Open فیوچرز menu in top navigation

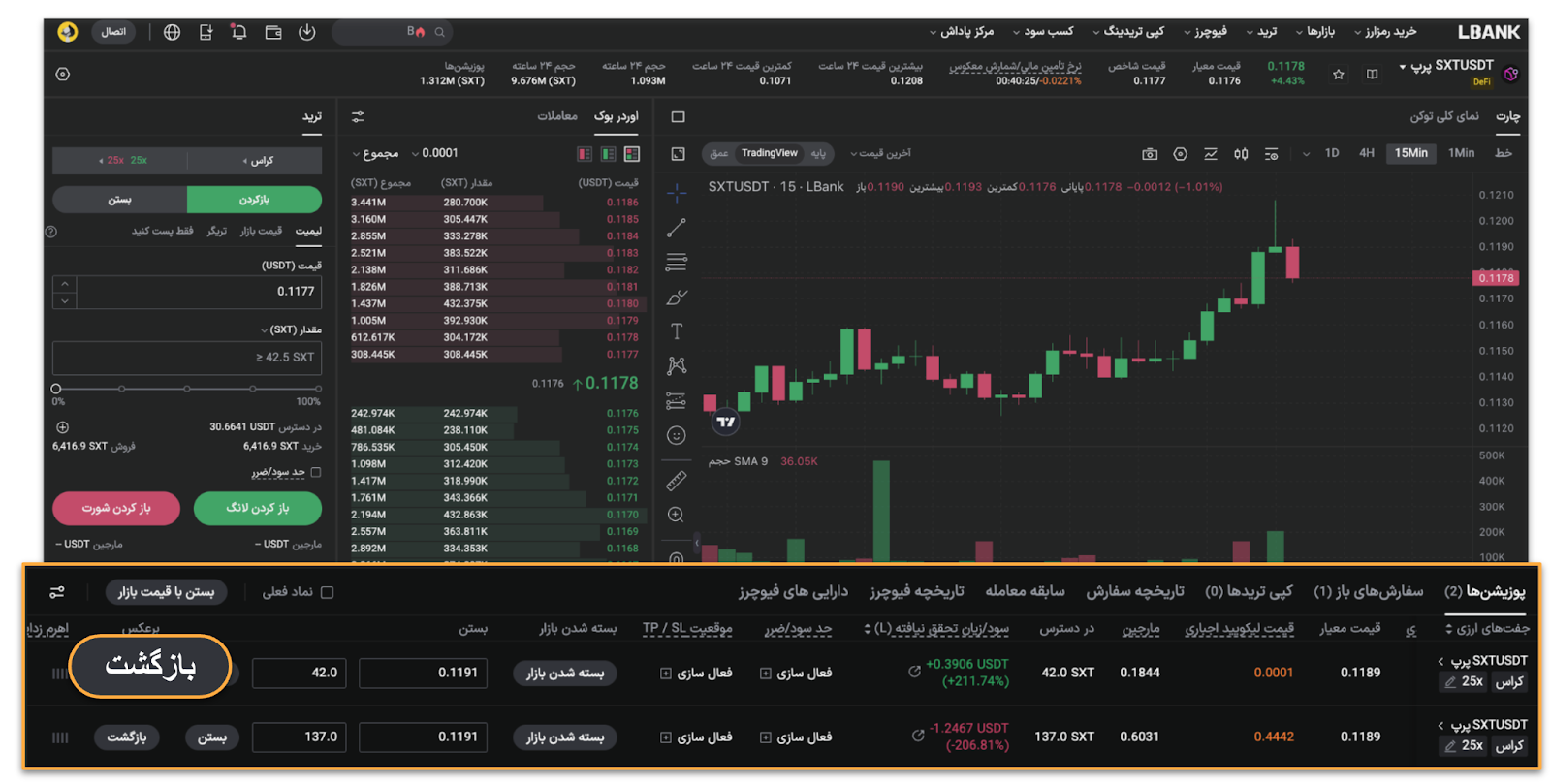(1205, 32)
